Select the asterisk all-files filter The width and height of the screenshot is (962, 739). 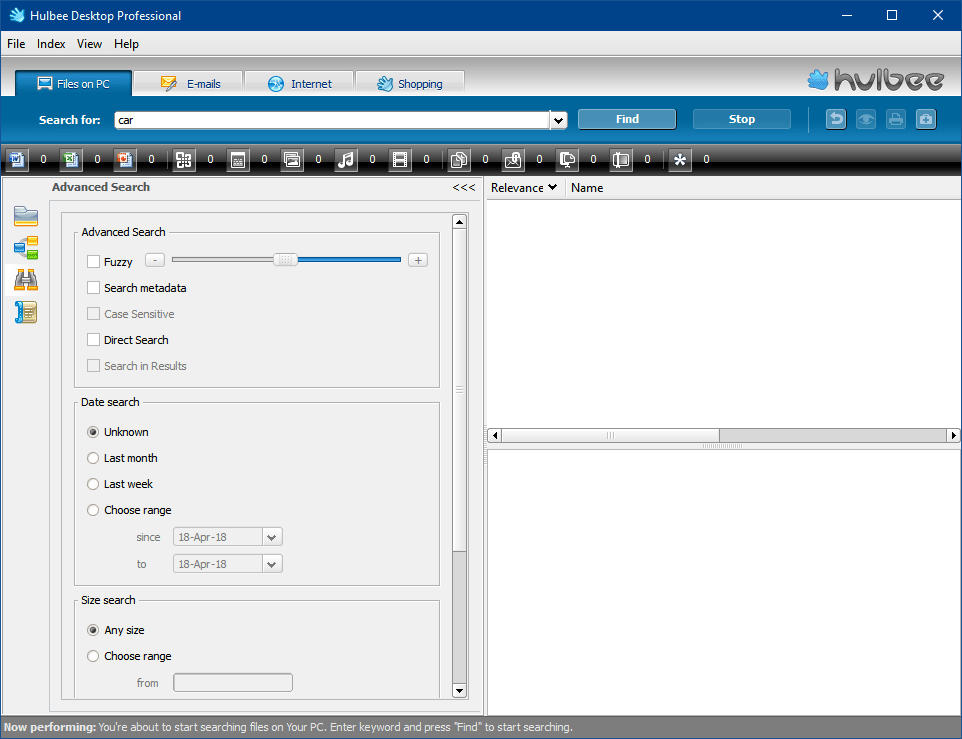[x=679, y=160]
